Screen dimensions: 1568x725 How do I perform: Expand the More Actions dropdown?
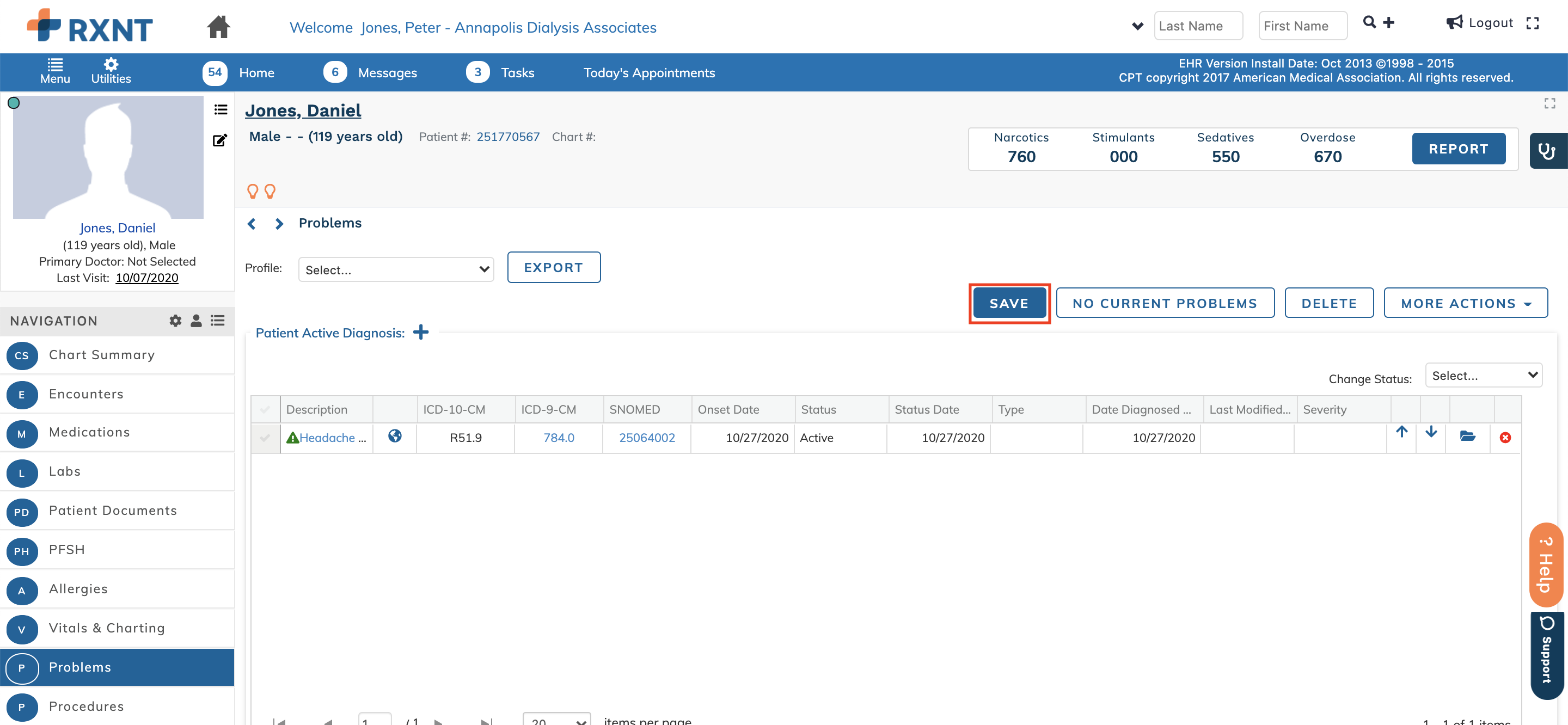pos(1465,303)
